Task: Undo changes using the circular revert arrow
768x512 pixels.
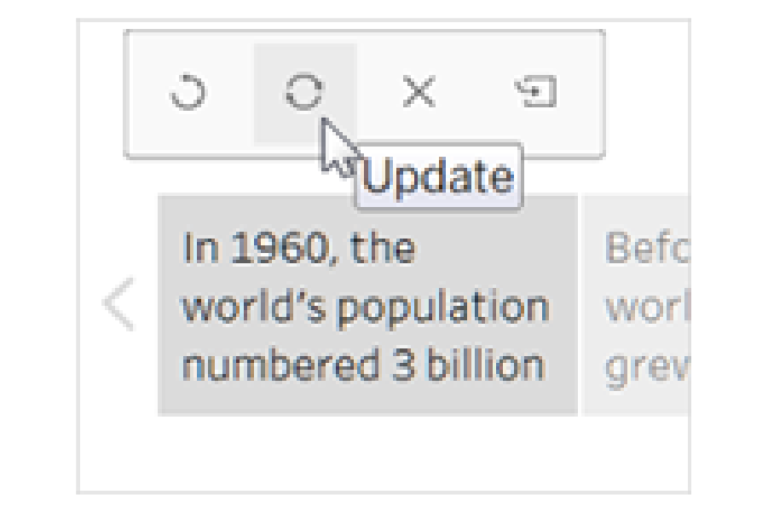Action: click(x=187, y=93)
